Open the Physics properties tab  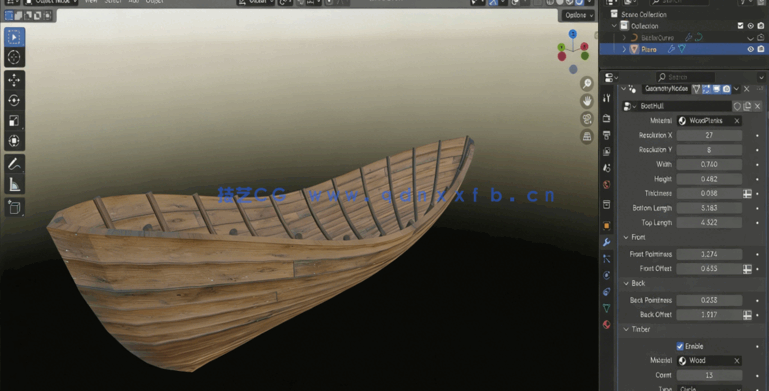click(x=607, y=275)
